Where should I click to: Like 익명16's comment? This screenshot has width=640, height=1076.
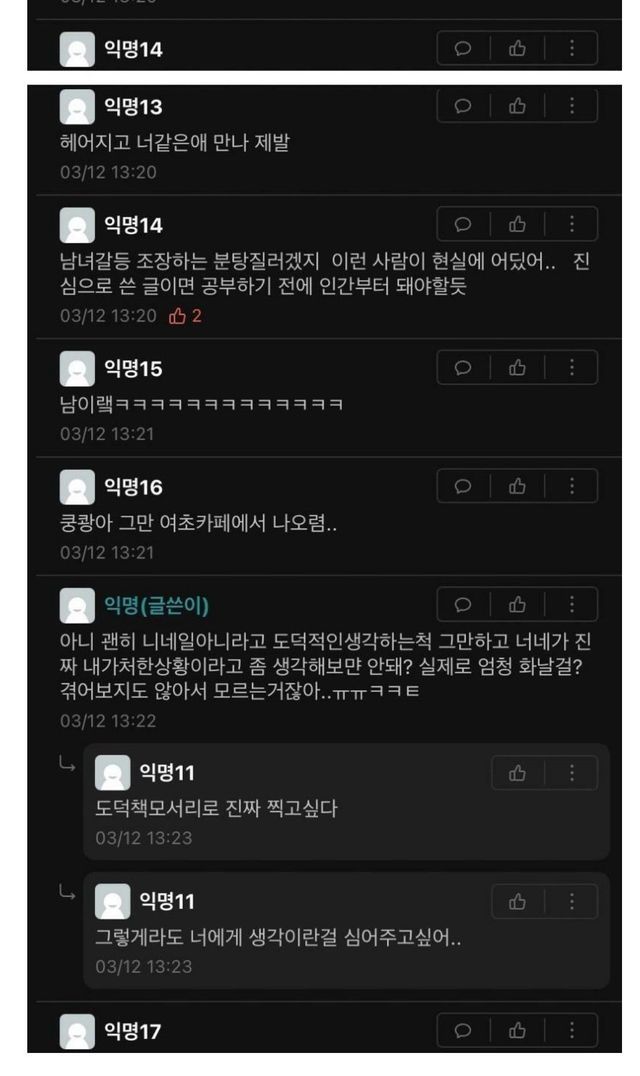coord(517,487)
